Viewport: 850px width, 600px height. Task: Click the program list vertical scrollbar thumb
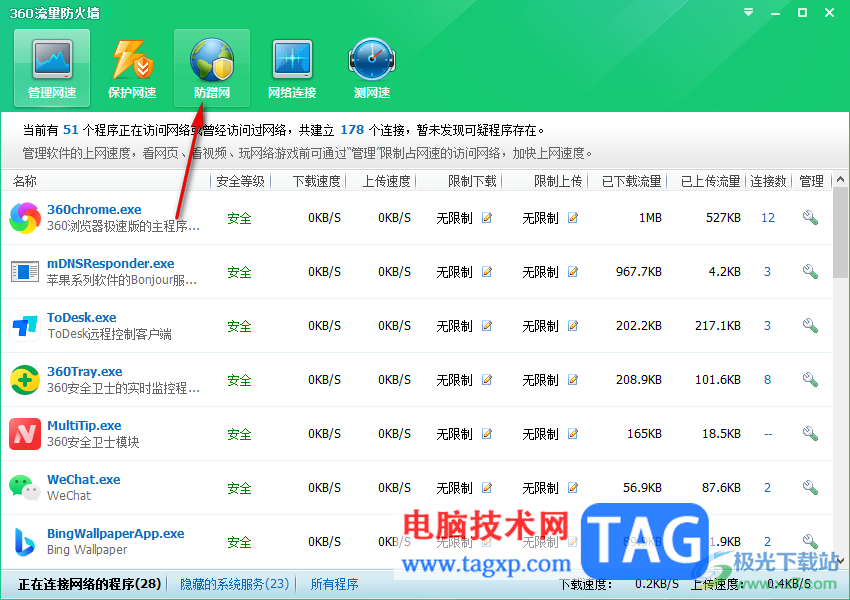coord(840,233)
